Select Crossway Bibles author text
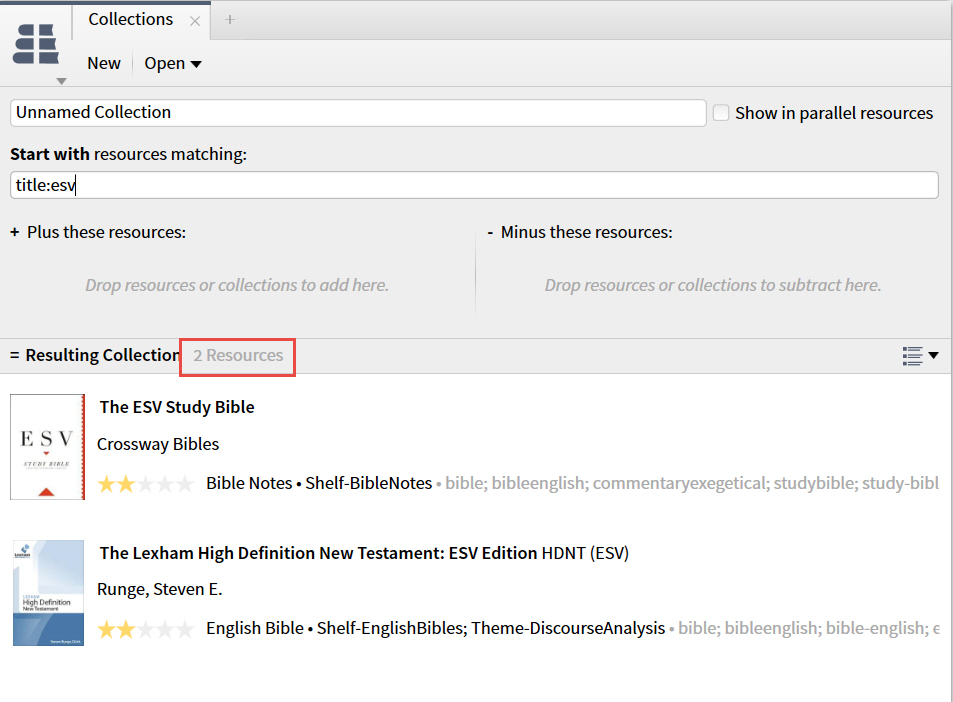 [158, 444]
